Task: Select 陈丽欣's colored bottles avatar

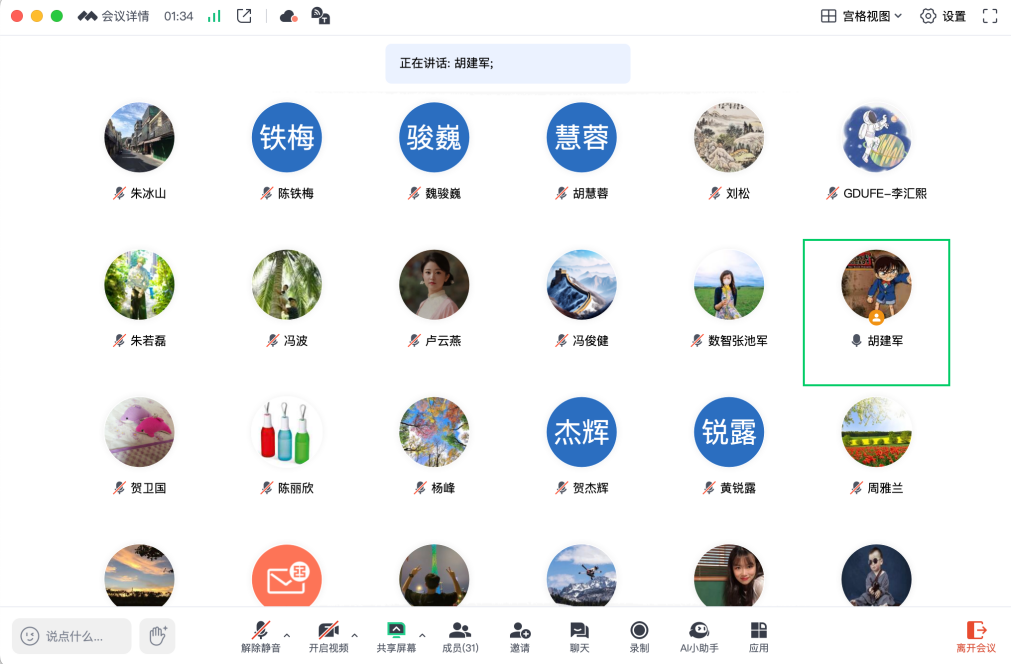Action: (287, 432)
